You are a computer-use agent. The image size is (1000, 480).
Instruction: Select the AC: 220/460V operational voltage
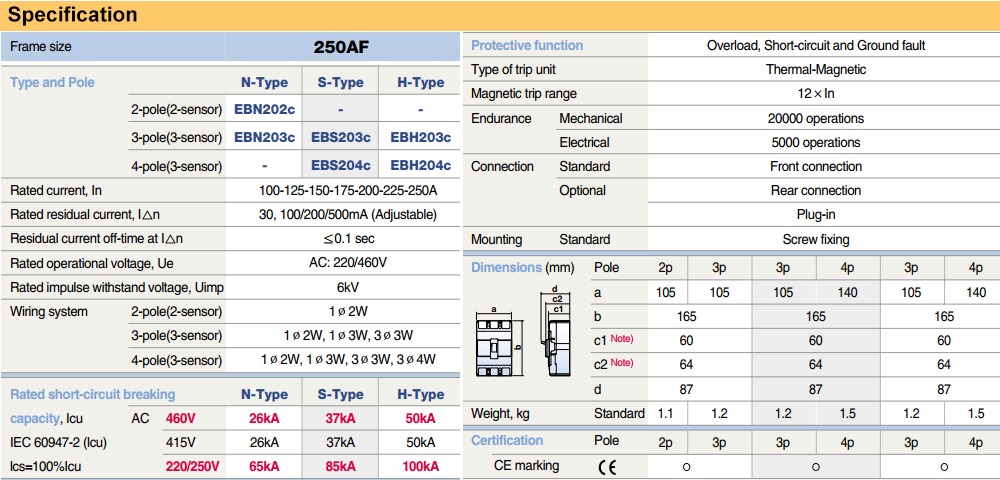click(x=348, y=263)
